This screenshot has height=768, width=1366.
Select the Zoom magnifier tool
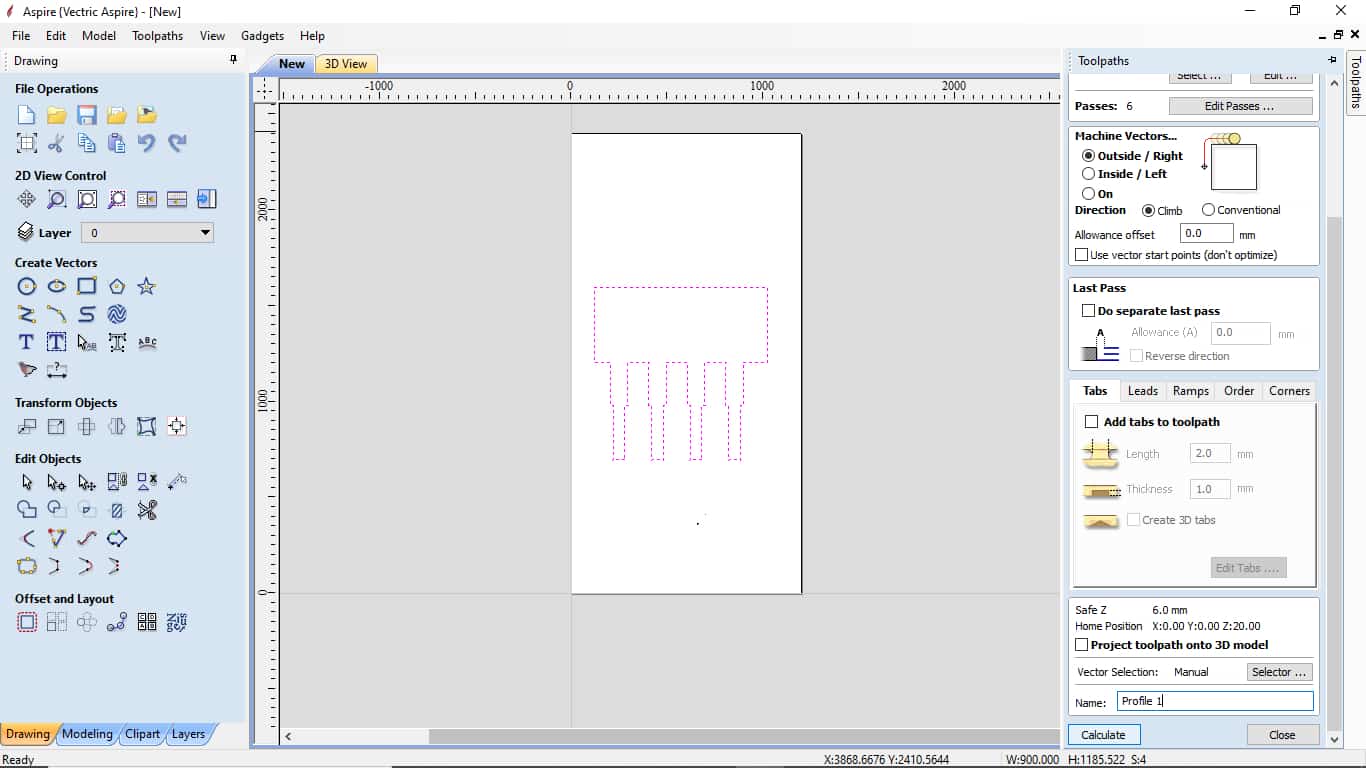(x=57, y=199)
